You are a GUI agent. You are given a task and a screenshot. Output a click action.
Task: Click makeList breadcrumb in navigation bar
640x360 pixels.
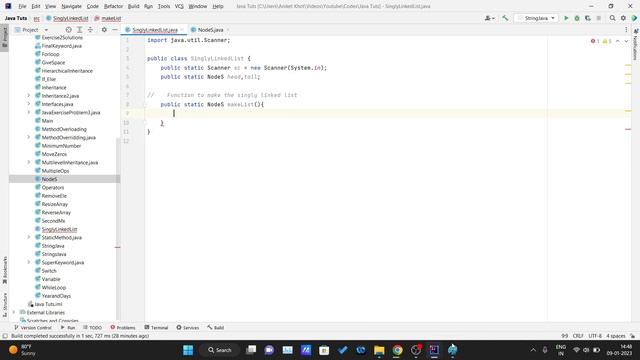pyautogui.click(x=108, y=18)
